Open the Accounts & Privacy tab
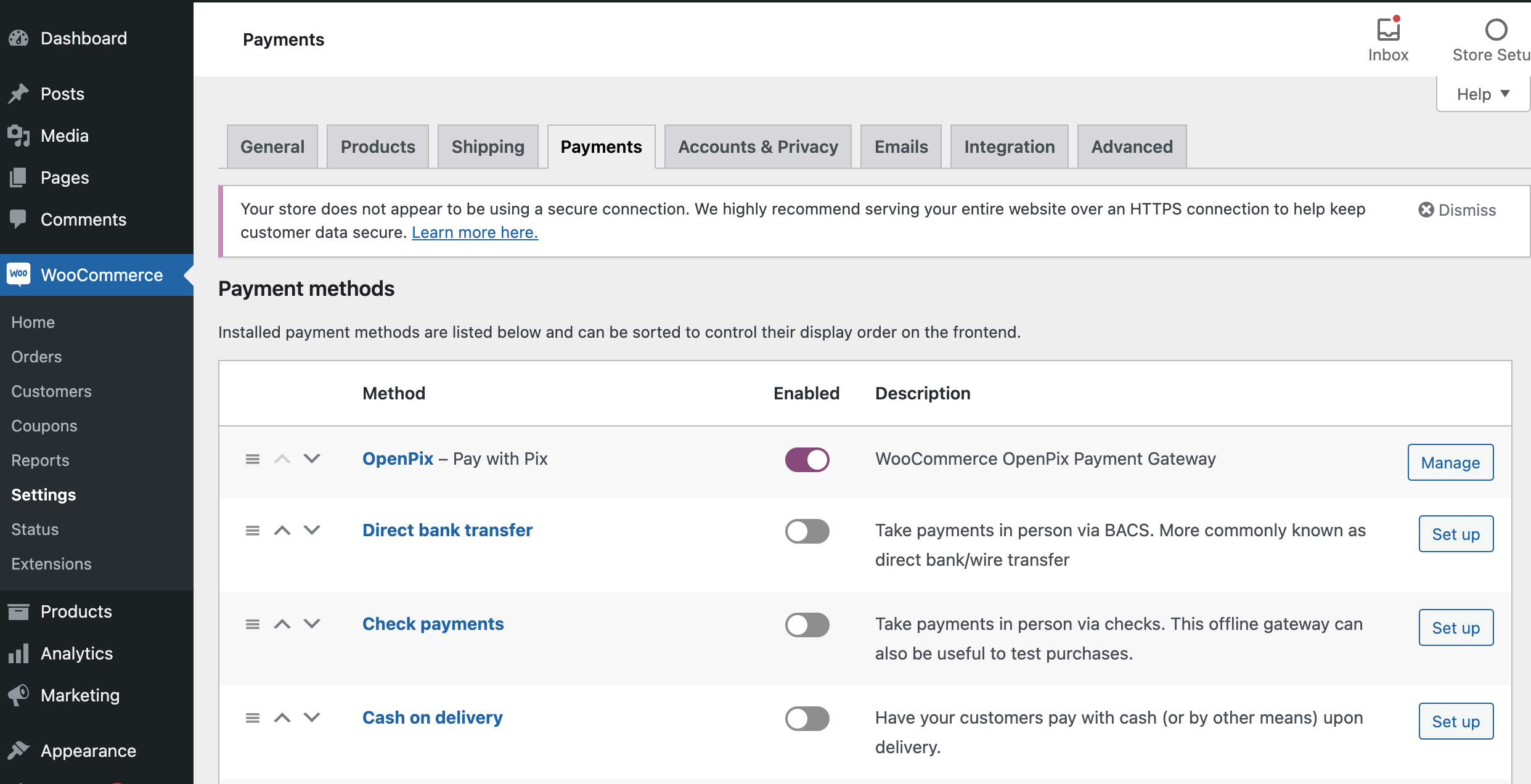This screenshot has width=1531, height=784. tap(757, 147)
